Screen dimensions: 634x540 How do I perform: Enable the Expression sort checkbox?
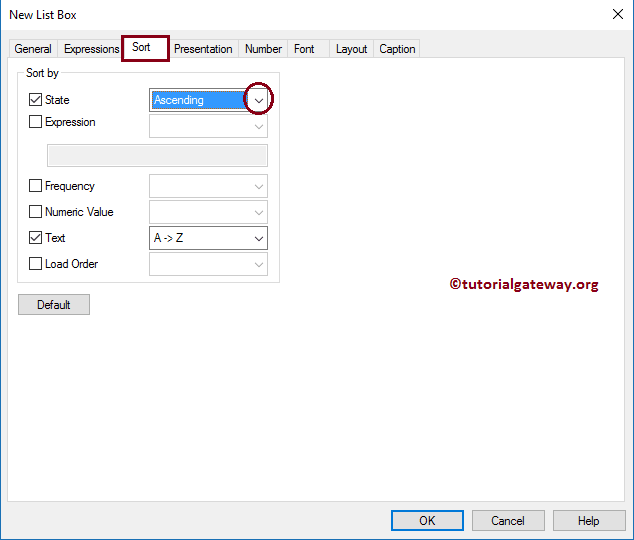[35, 121]
